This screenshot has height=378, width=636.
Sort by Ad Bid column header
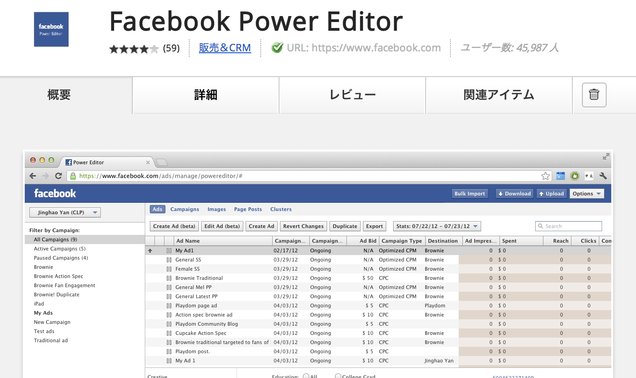(x=363, y=241)
